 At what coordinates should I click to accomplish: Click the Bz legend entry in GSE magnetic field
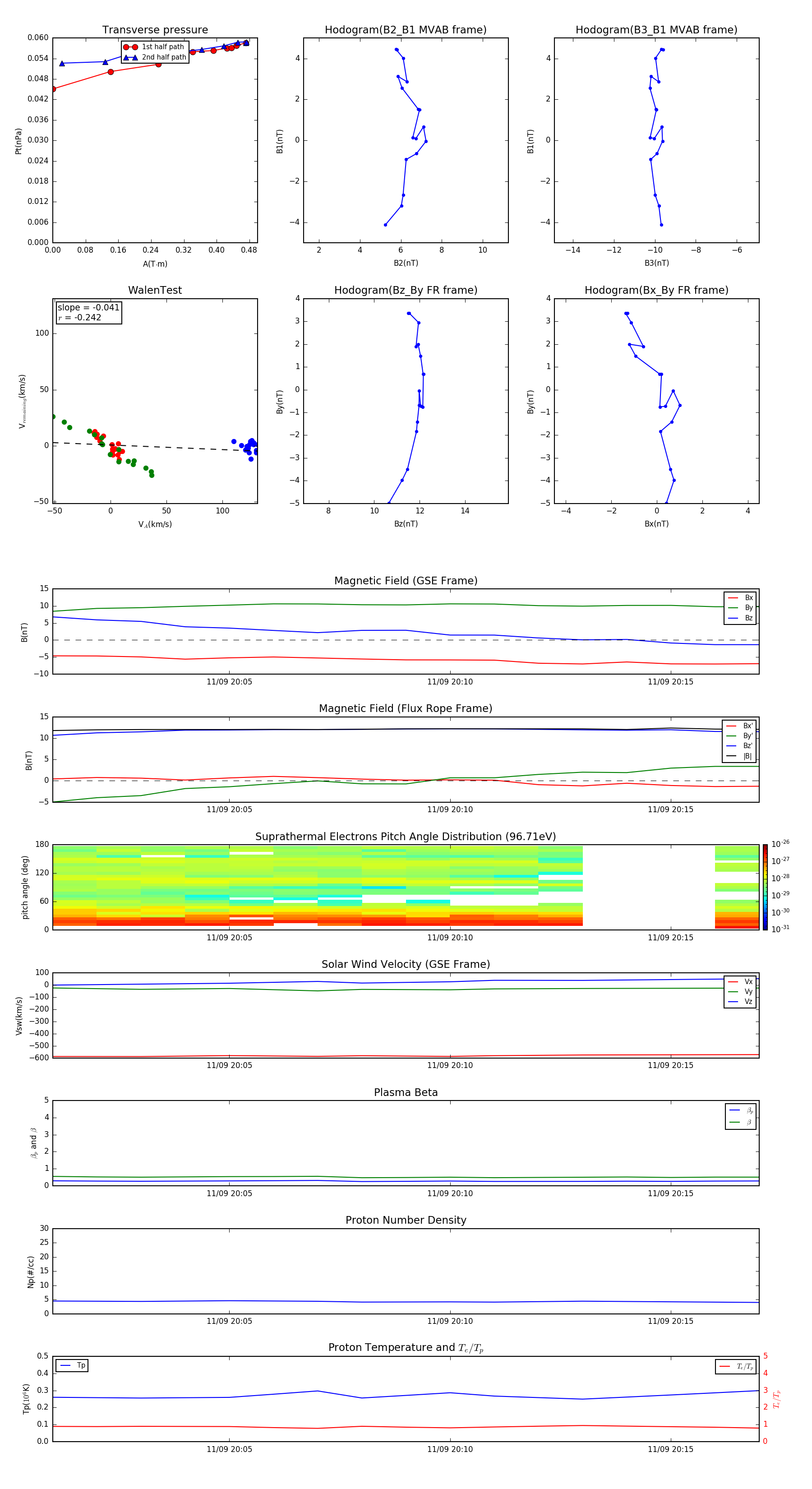pos(740,618)
